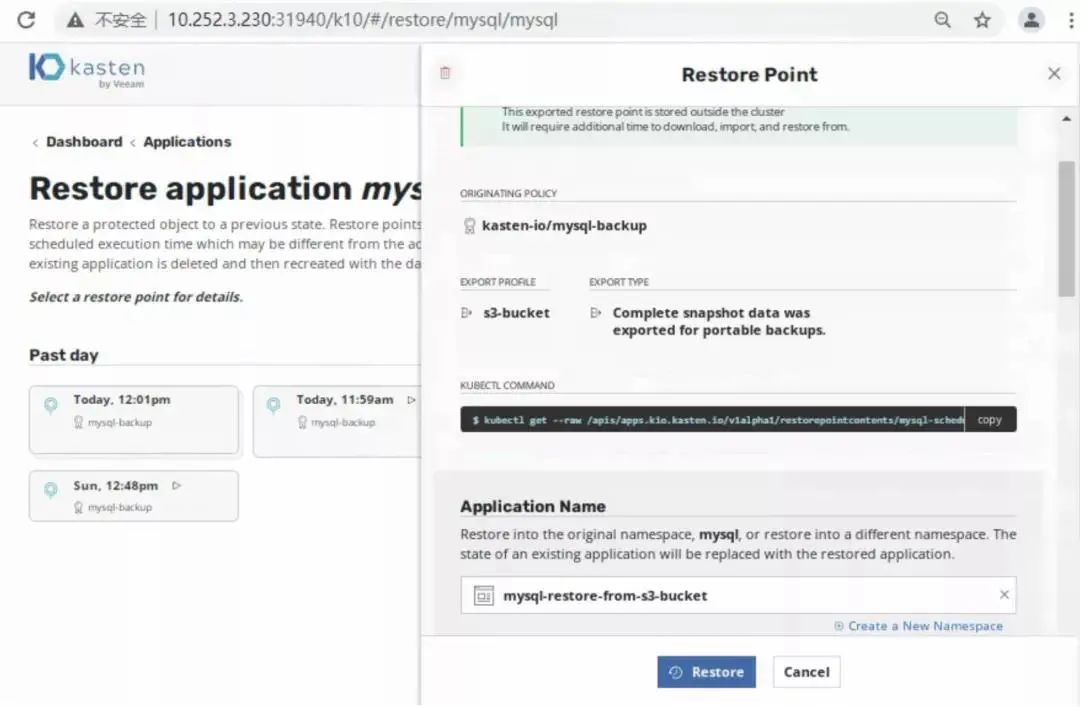
Task: Go to Applications breadcrumb
Action: point(187,142)
